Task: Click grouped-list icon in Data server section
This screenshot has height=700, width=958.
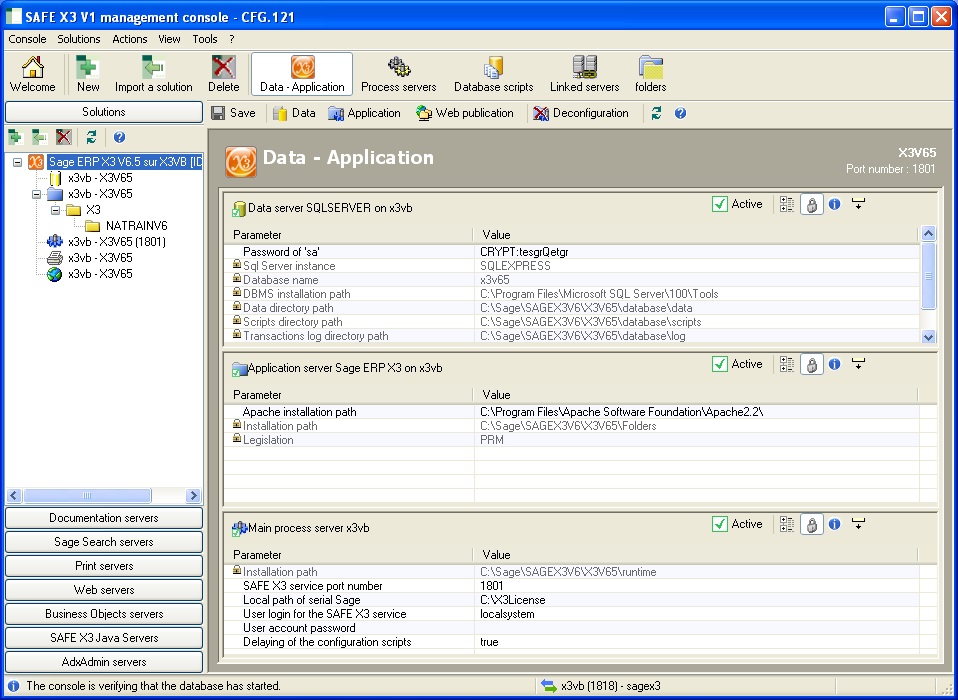Action: click(787, 204)
